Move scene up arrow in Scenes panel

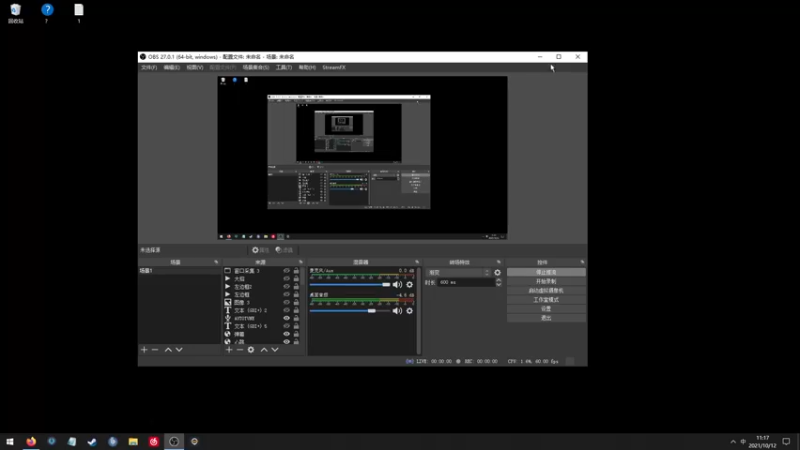pos(168,349)
